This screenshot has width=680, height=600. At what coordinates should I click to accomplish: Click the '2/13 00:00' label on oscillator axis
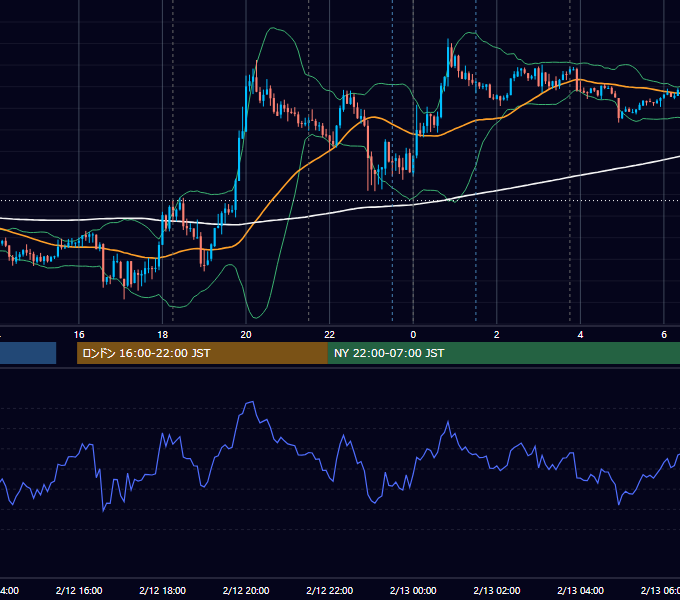pos(413,590)
